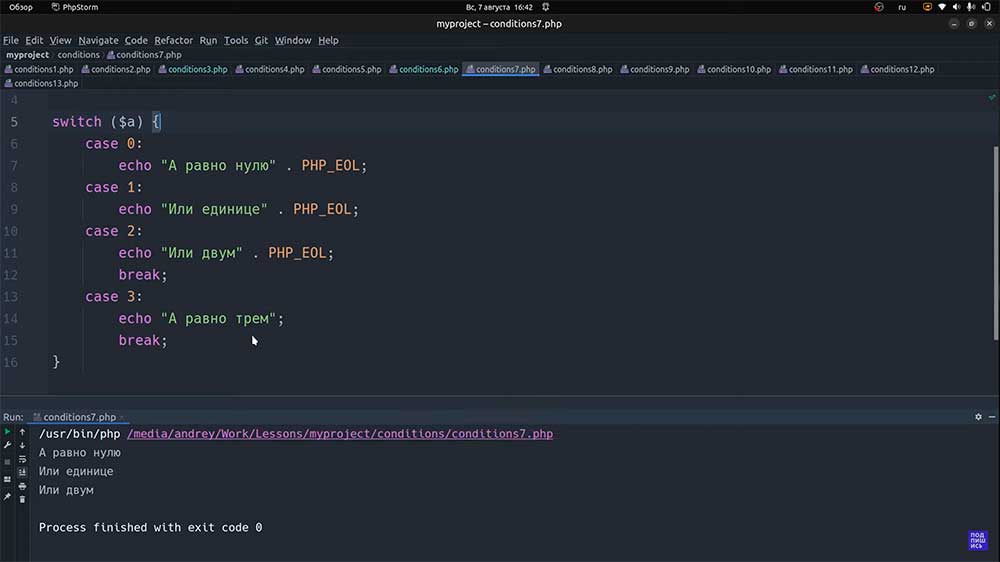This screenshot has height=562, width=1000.
Task: Stop the process with the stop square icon
Action: [x=7, y=462]
